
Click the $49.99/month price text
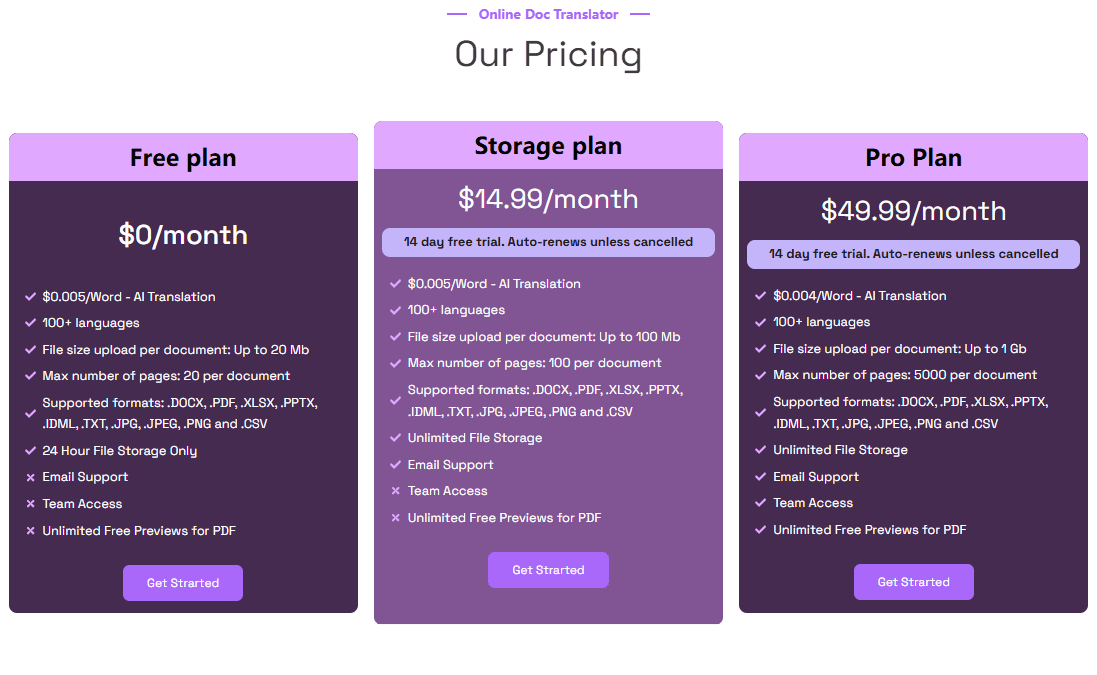tap(913, 211)
